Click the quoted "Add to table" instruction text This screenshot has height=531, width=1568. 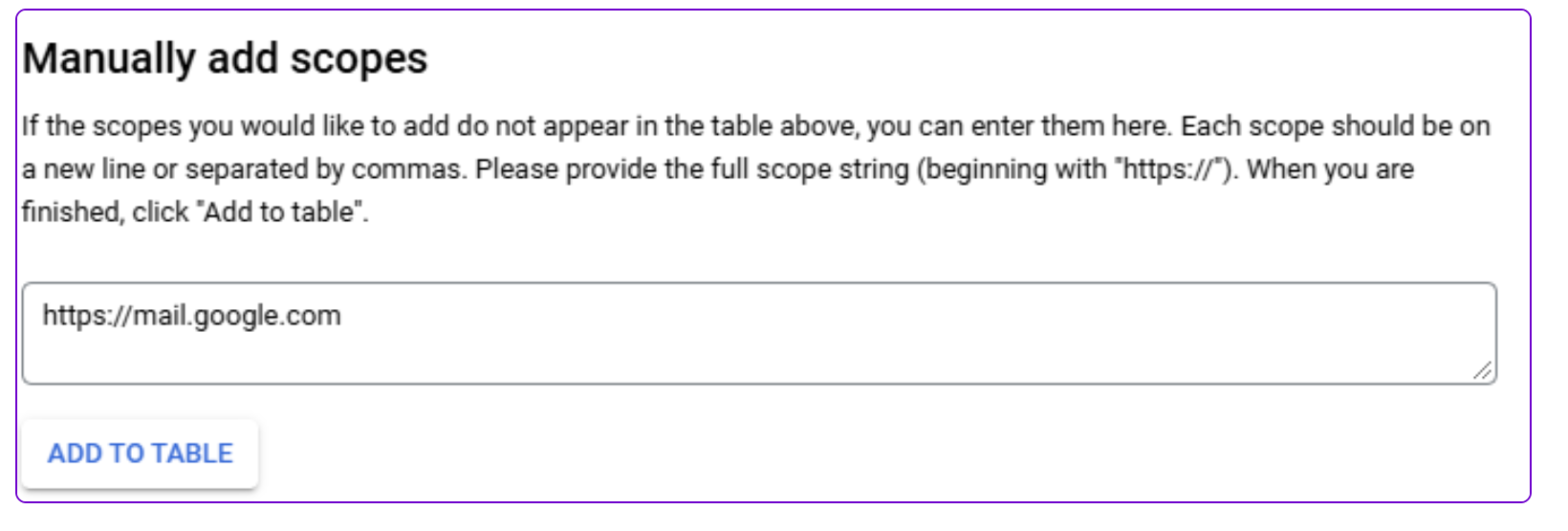281,211
